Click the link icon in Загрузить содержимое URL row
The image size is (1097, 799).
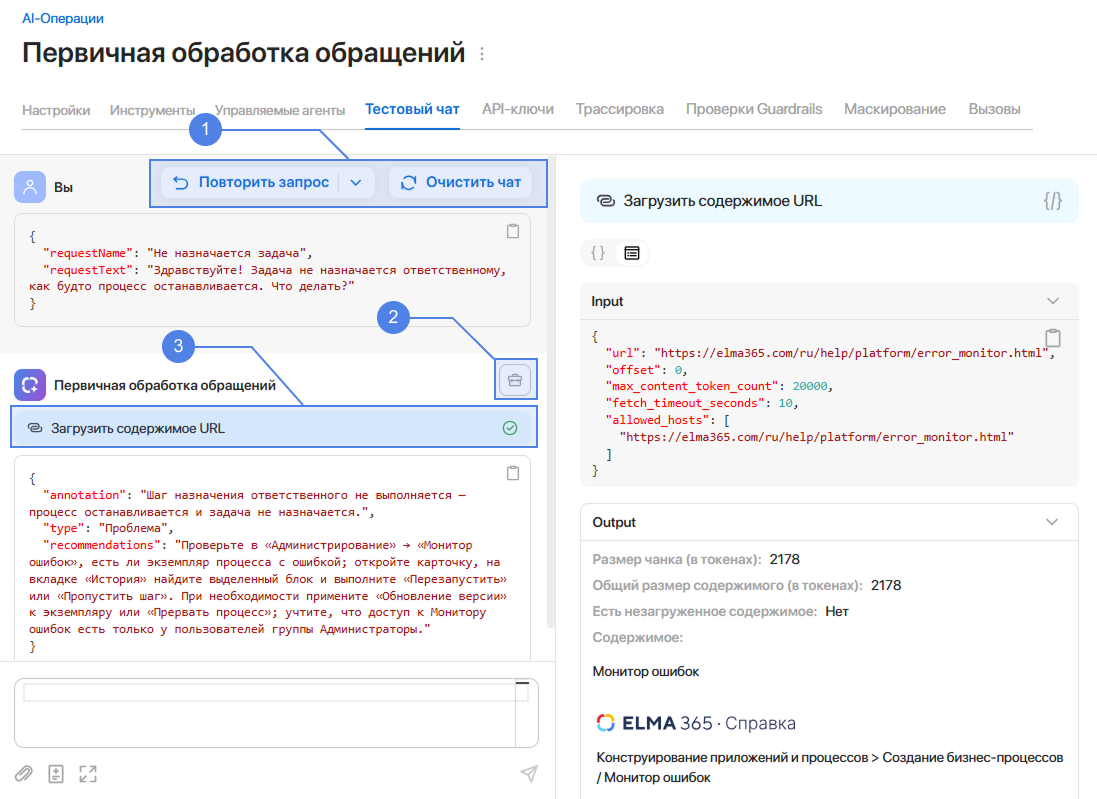click(34, 427)
